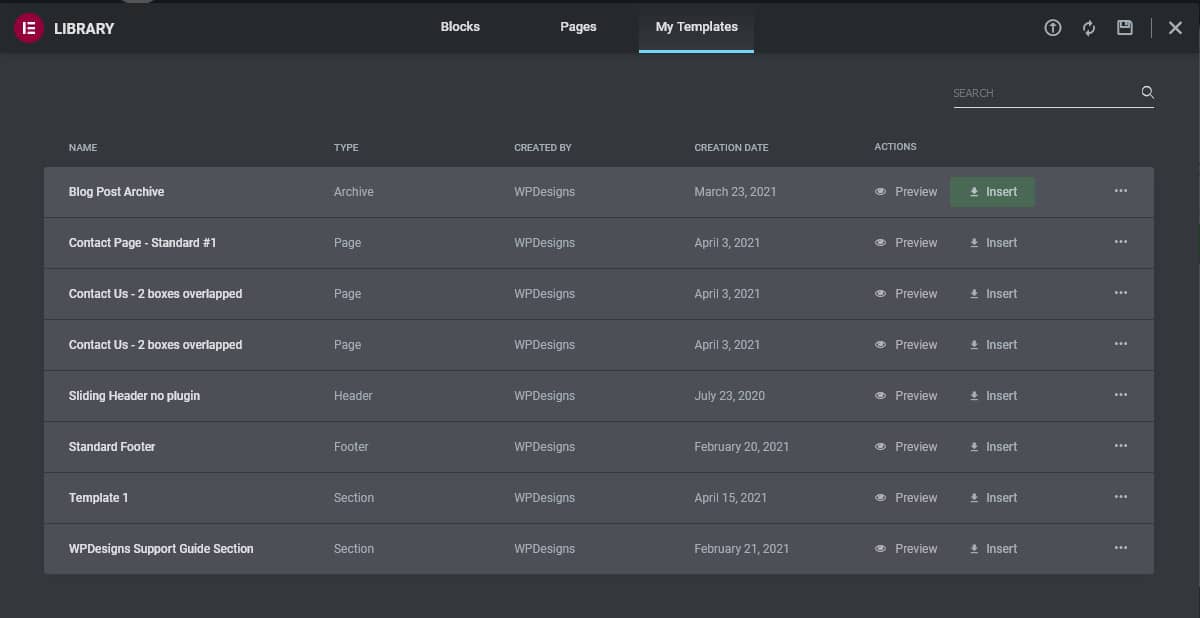The width and height of the screenshot is (1200, 618).
Task: Preview the Sliding Header no plugin template
Action: (x=906, y=396)
